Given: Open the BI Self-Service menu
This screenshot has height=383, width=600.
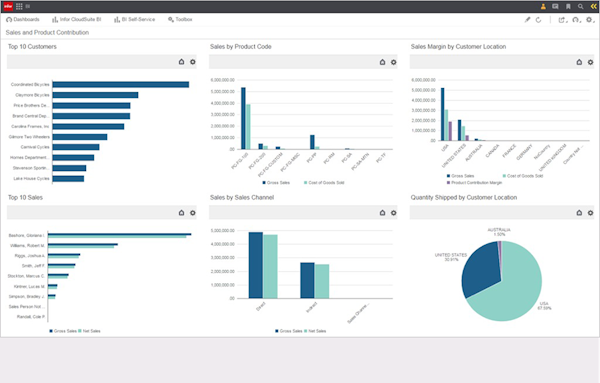Looking at the screenshot, I should [134, 19].
